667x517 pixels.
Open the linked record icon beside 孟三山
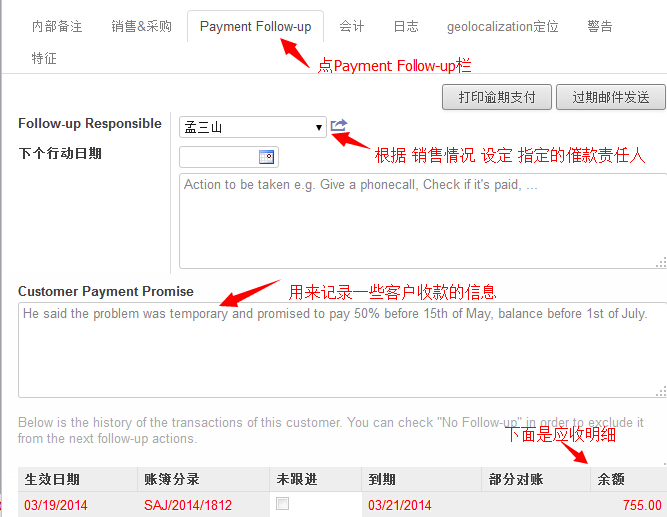pyautogui.click(x=339, y=126)
